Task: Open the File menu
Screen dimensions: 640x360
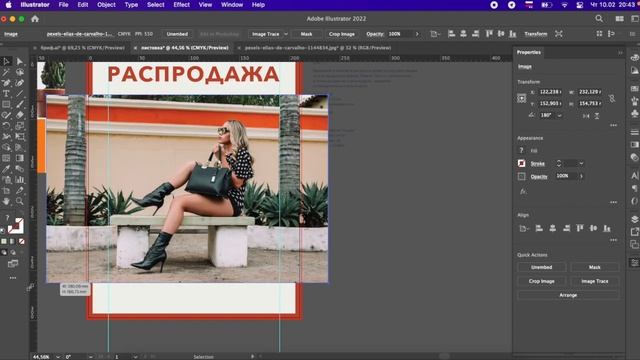Action: pos(63,5)
